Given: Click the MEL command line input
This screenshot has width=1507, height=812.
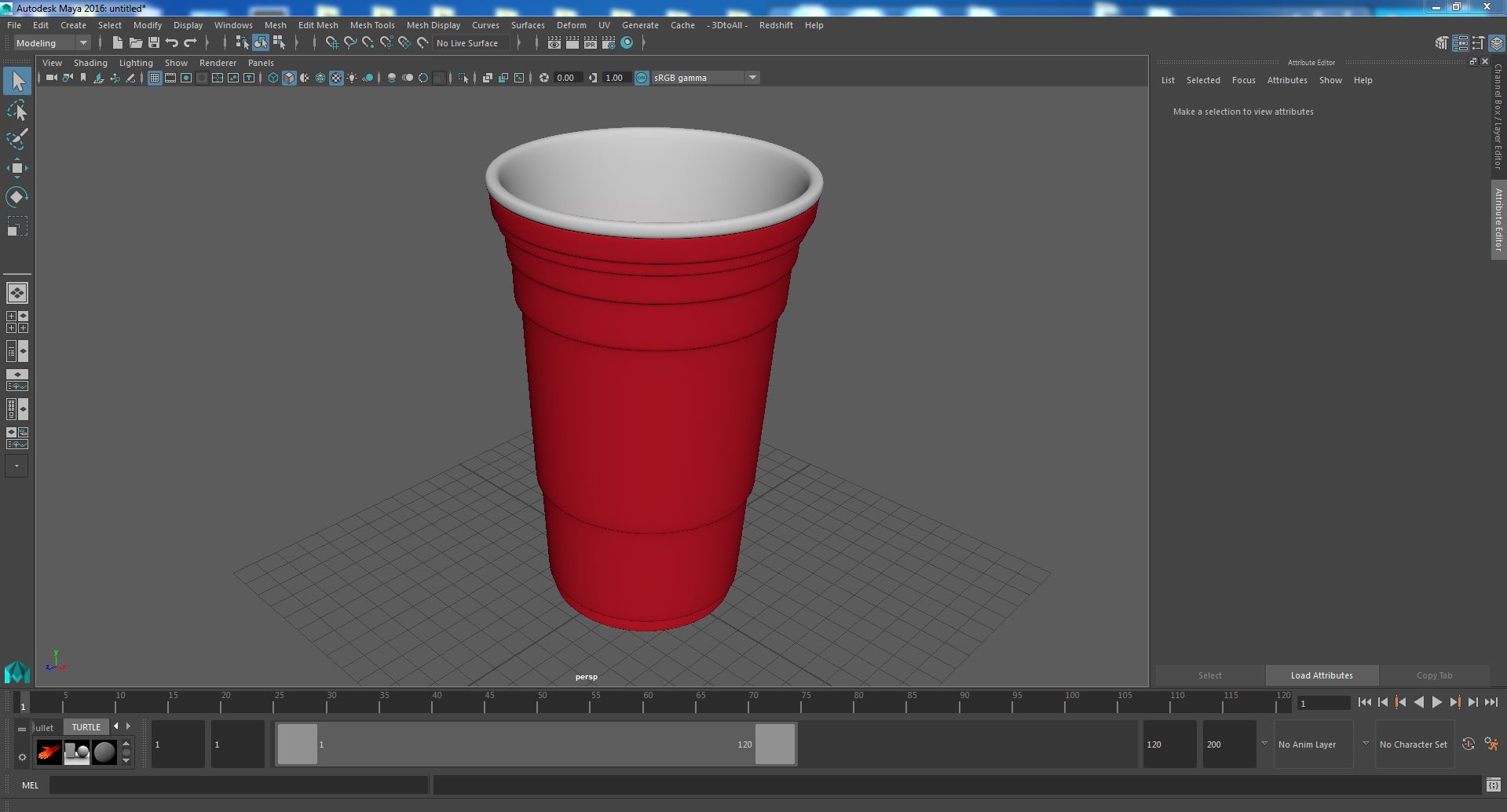Looking at the screenshot, I should click(x=239, y=785).
